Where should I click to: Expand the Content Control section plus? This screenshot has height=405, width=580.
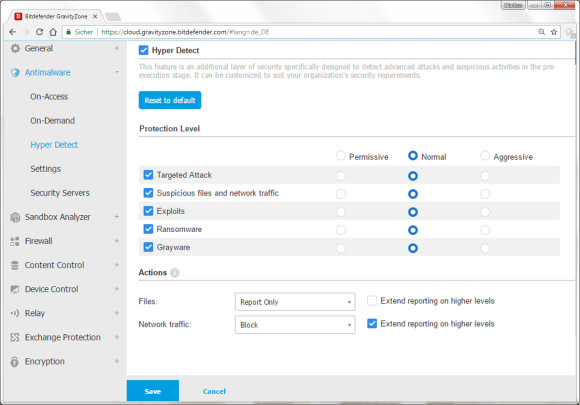(x=117, y=265)
